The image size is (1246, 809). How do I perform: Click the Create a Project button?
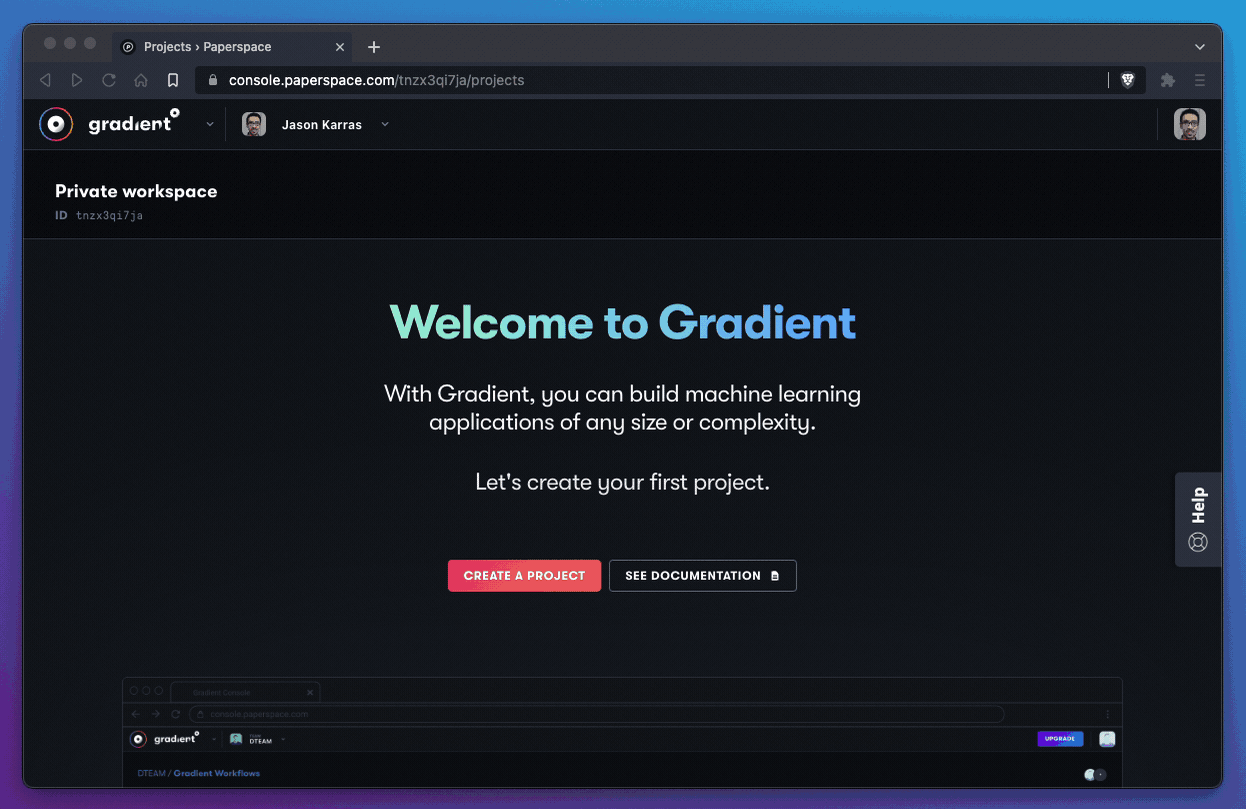(x=524, y=575)
